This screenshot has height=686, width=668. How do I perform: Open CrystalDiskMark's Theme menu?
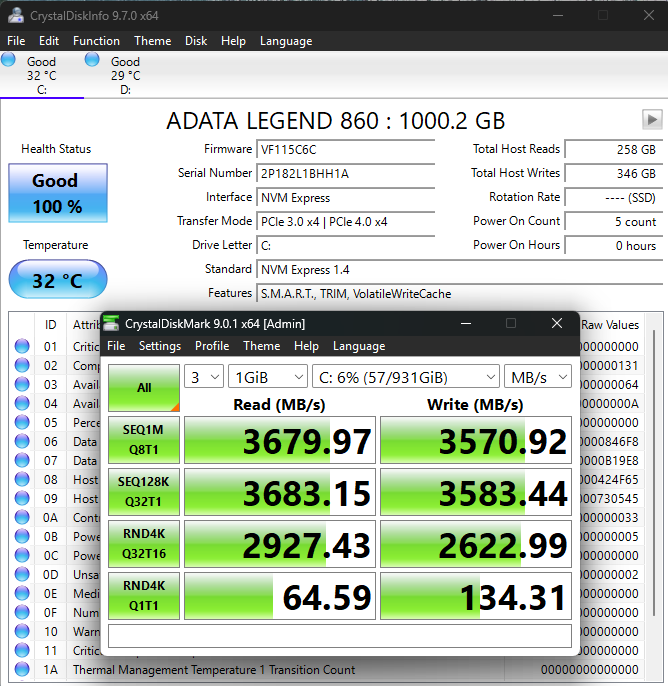pyautogui.click(x=262, y=346)
